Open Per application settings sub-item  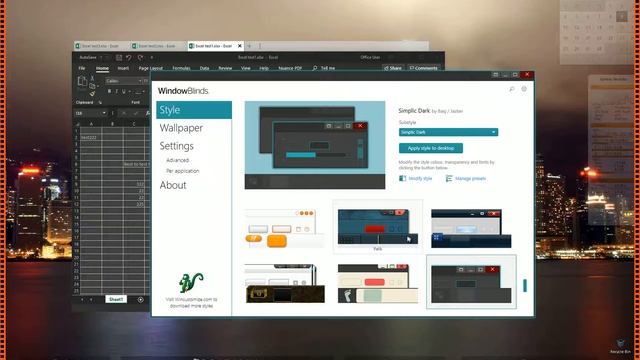[182, 171]
